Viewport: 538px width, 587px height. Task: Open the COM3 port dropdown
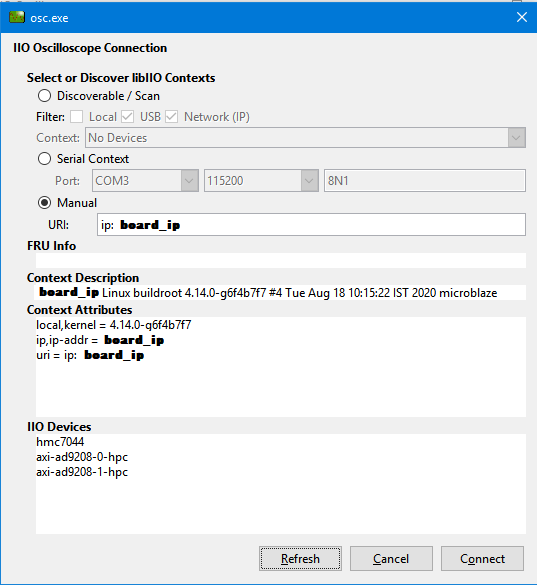click(145, 181)
